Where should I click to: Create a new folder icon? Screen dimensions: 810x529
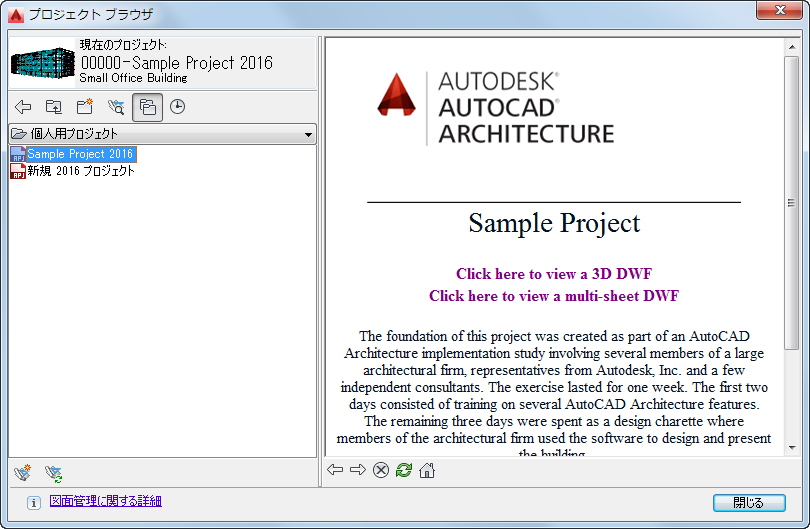(85, 106)
